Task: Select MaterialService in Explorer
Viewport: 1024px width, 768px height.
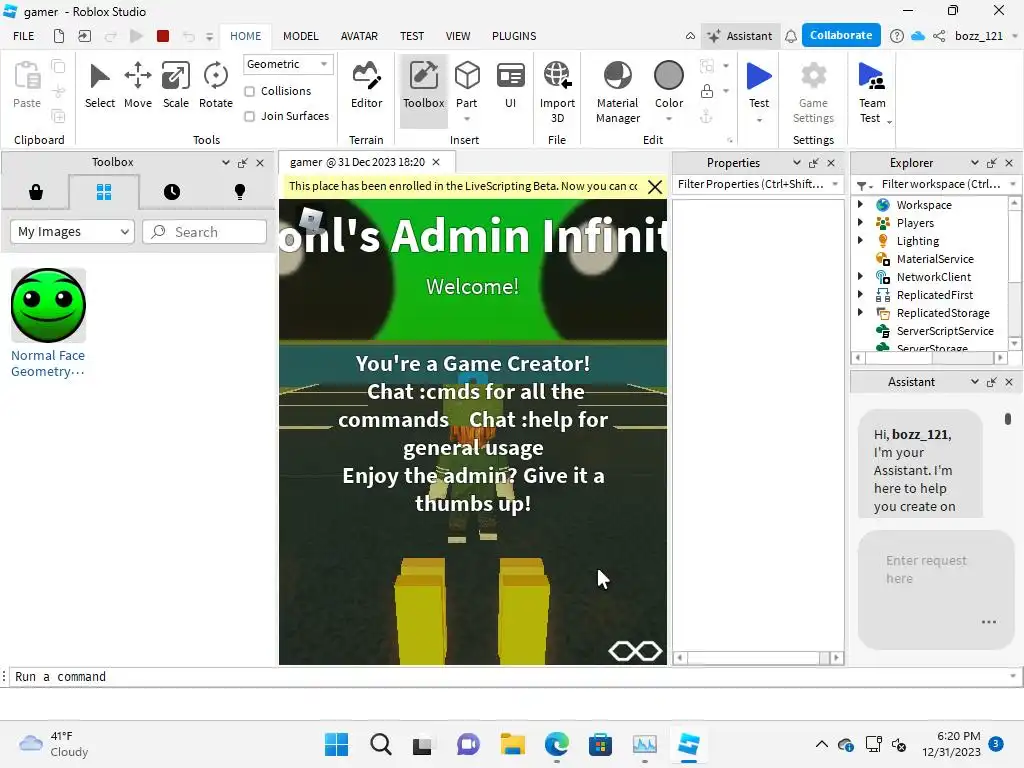Action: (x=934, y=259)
